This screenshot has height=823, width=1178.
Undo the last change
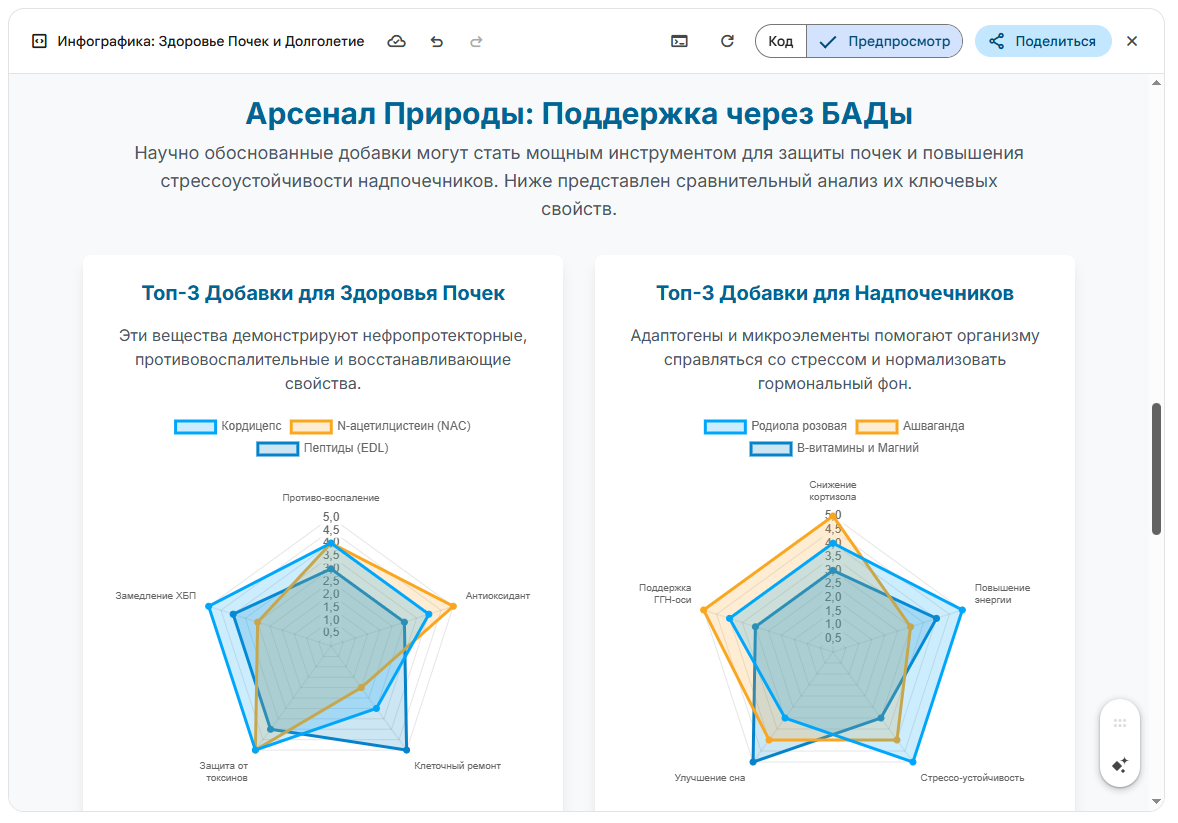click(437, 41)
